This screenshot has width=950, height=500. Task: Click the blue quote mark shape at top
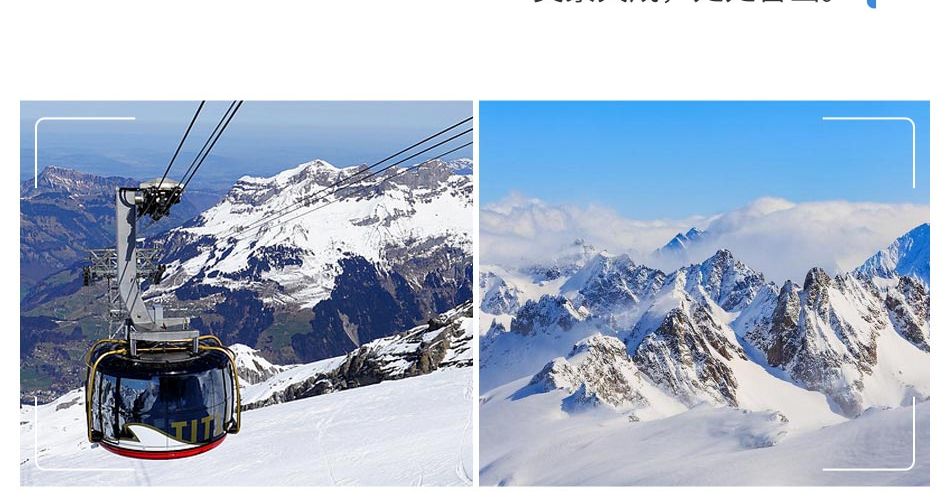(x=871, y=4)
